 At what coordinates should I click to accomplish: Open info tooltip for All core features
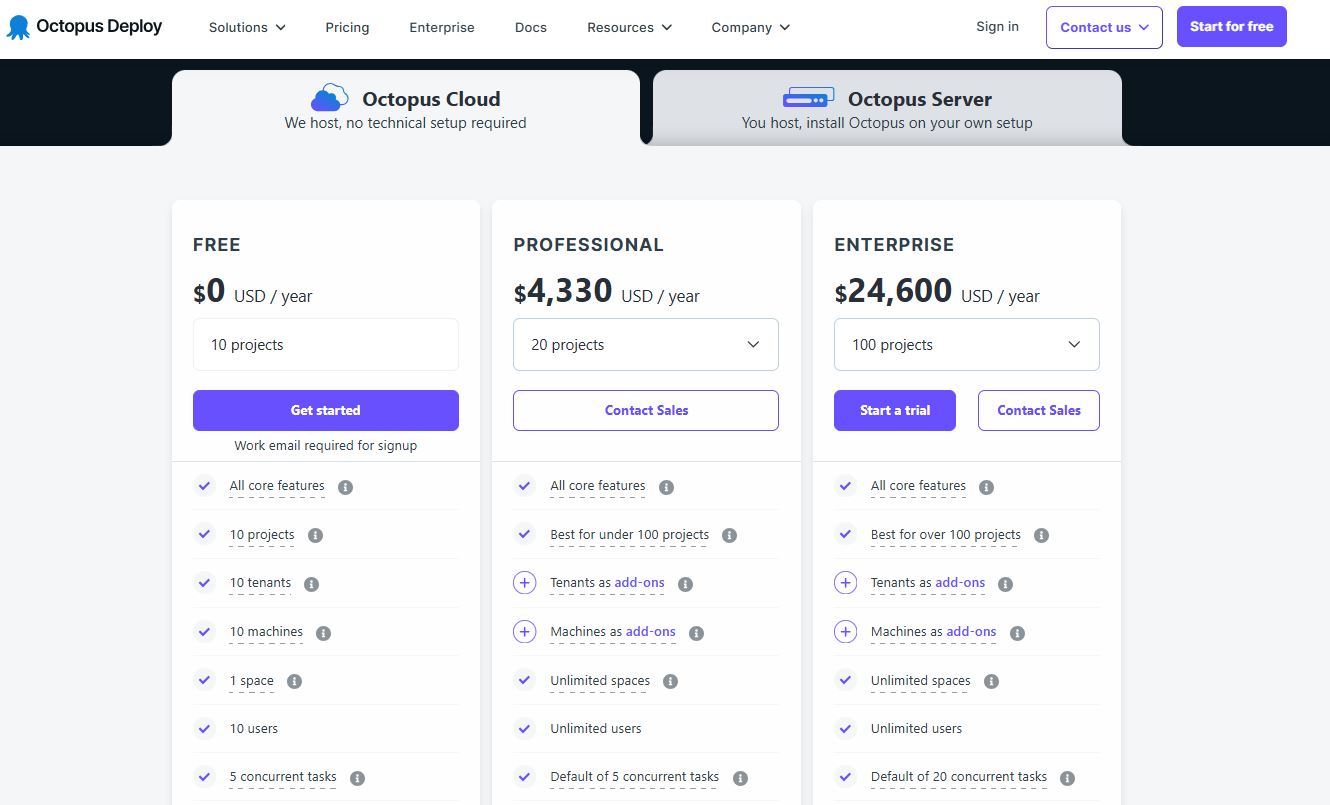point(345,487)
